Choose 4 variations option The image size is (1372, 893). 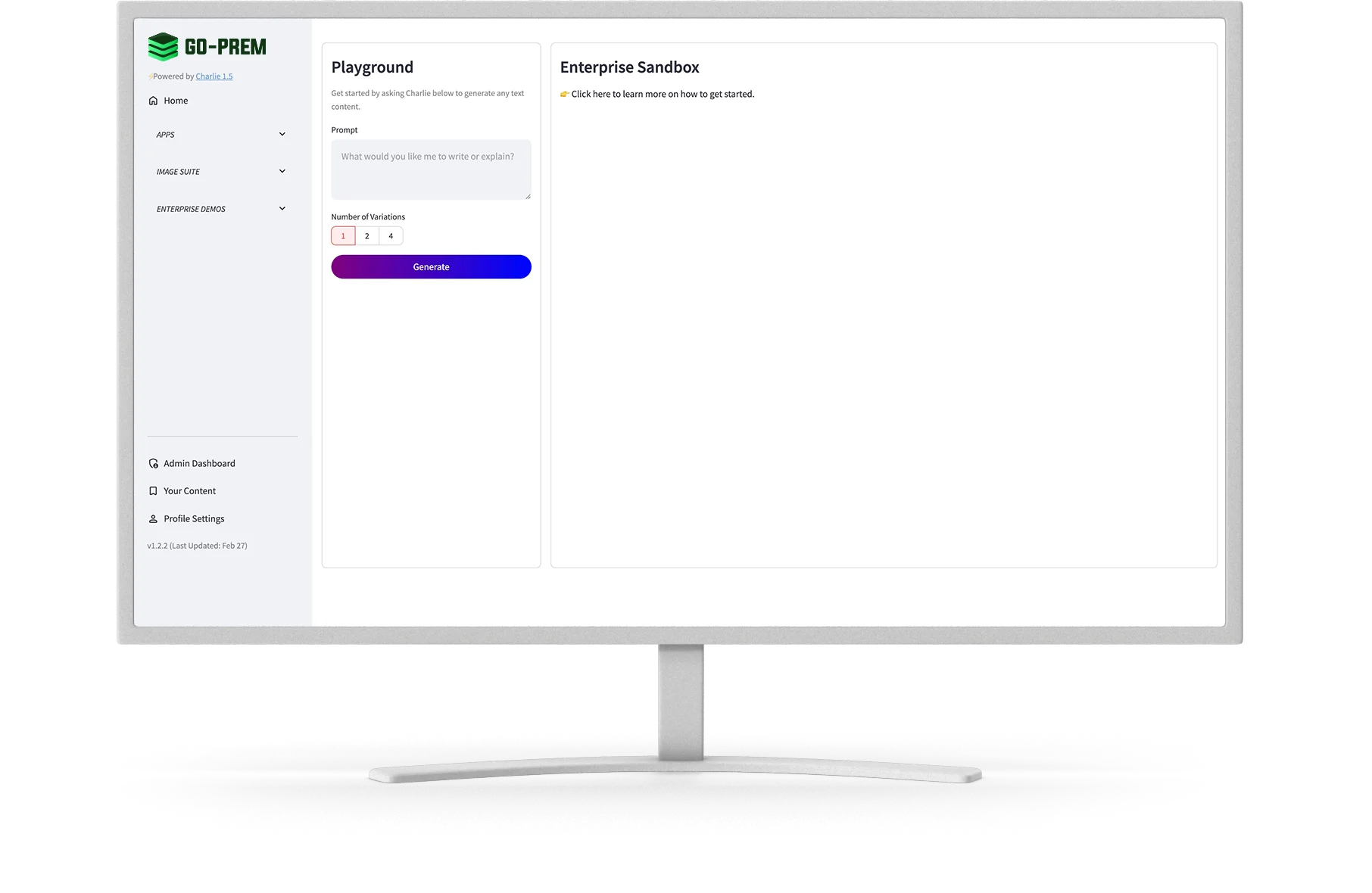[x=391, y=236]
